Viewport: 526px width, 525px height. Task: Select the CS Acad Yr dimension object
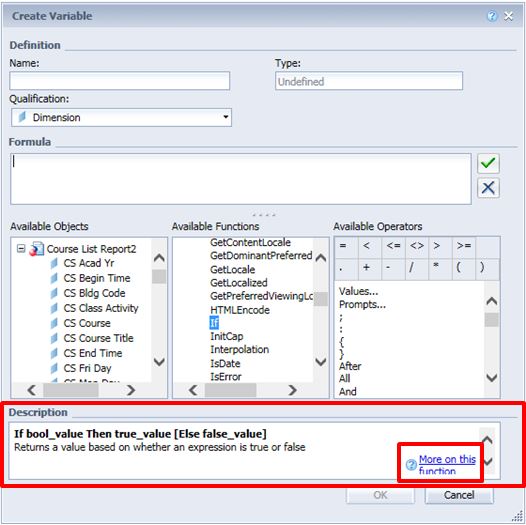click(x=89, y=263)
